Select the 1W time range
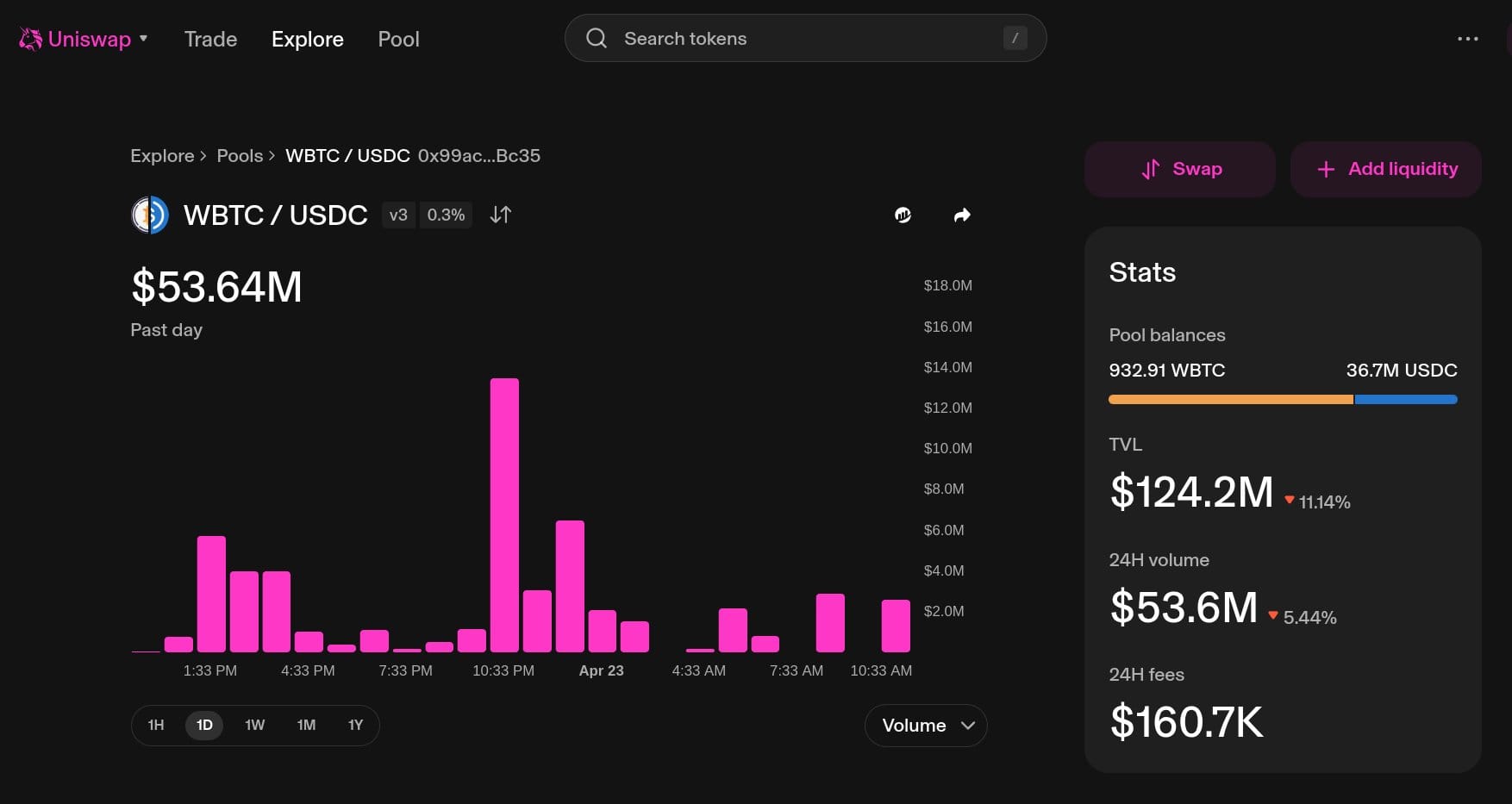The height and width of the screenshot is (804, 1512). [x=254, y=725]
